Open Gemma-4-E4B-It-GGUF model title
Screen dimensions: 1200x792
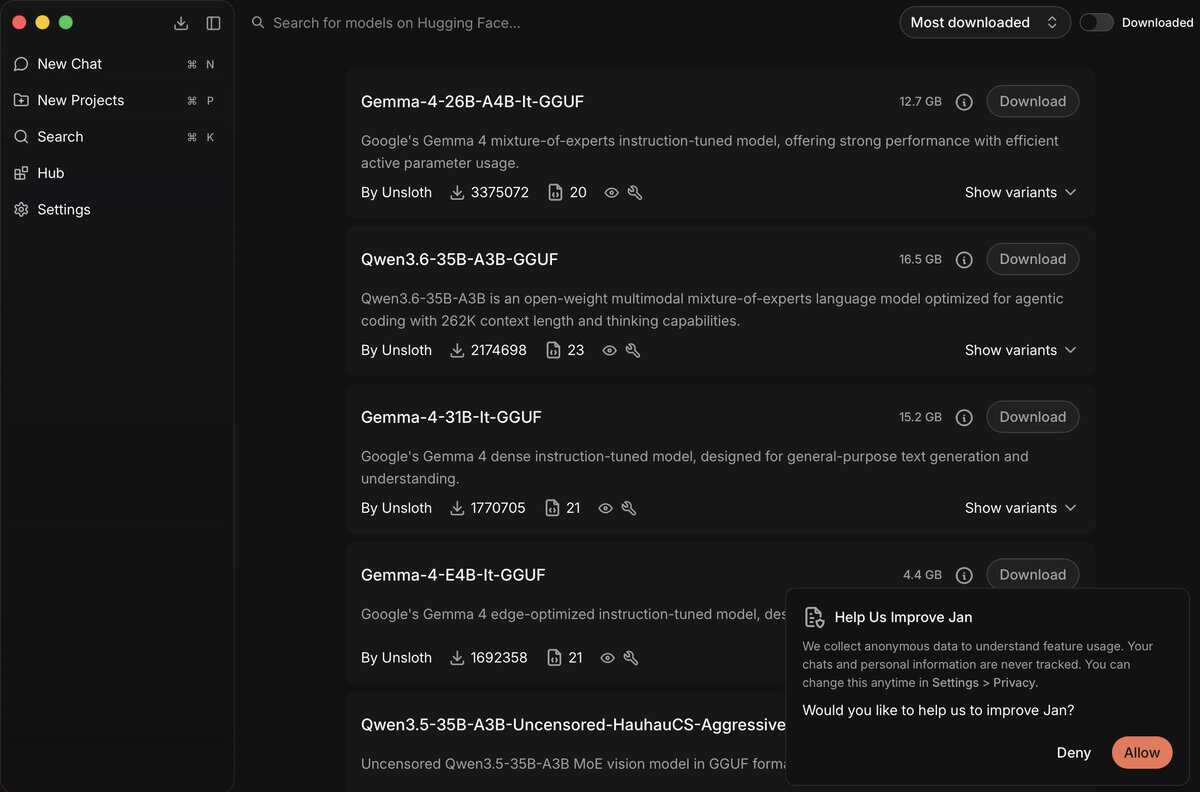click(x=453, y=576)
